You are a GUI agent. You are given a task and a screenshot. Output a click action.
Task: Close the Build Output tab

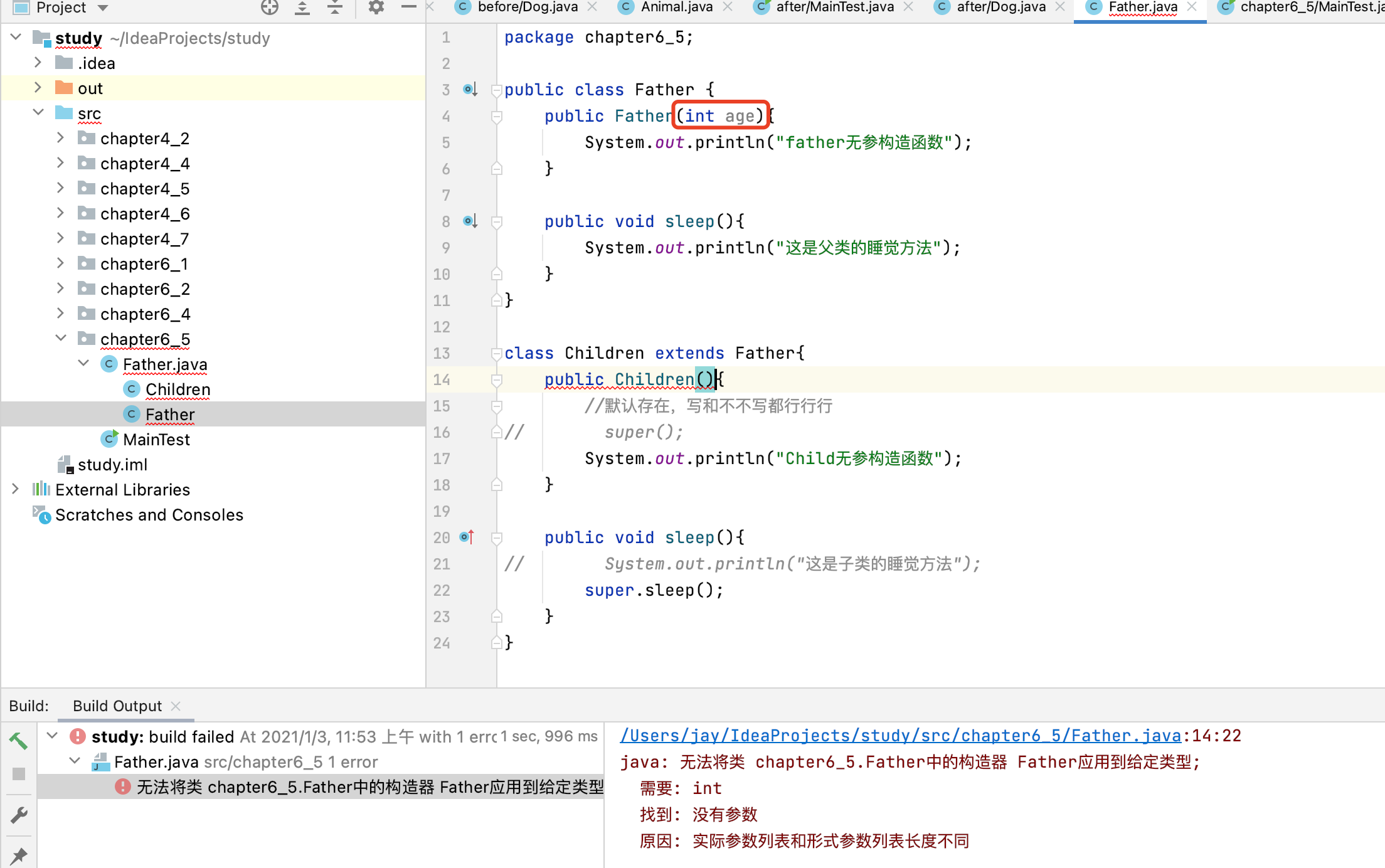coord(176,706)
